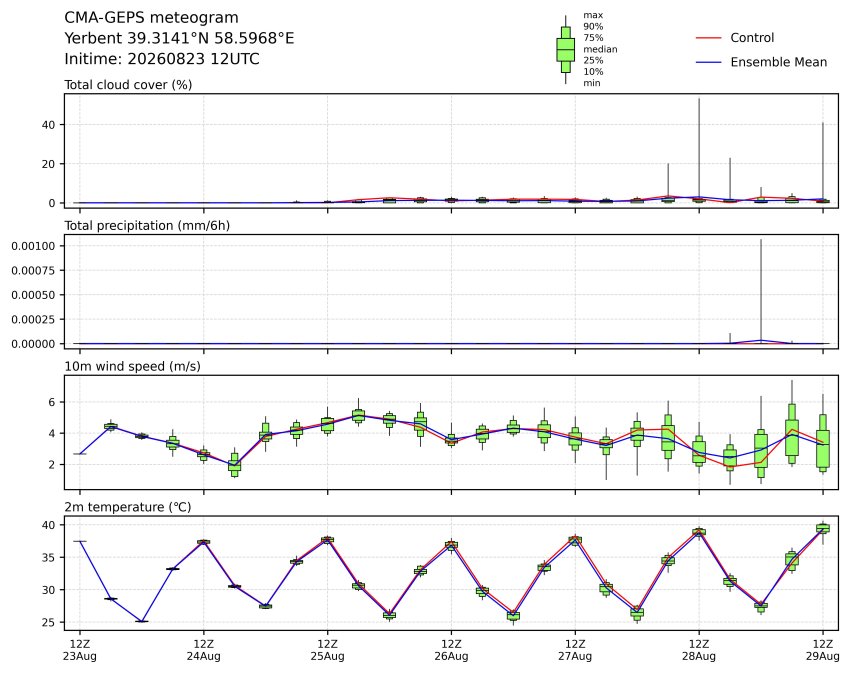851x673 pixels.
Task: Click the '0.00100' precipitation axis tick
Action: pyautogui.click(x=33, y=246)
